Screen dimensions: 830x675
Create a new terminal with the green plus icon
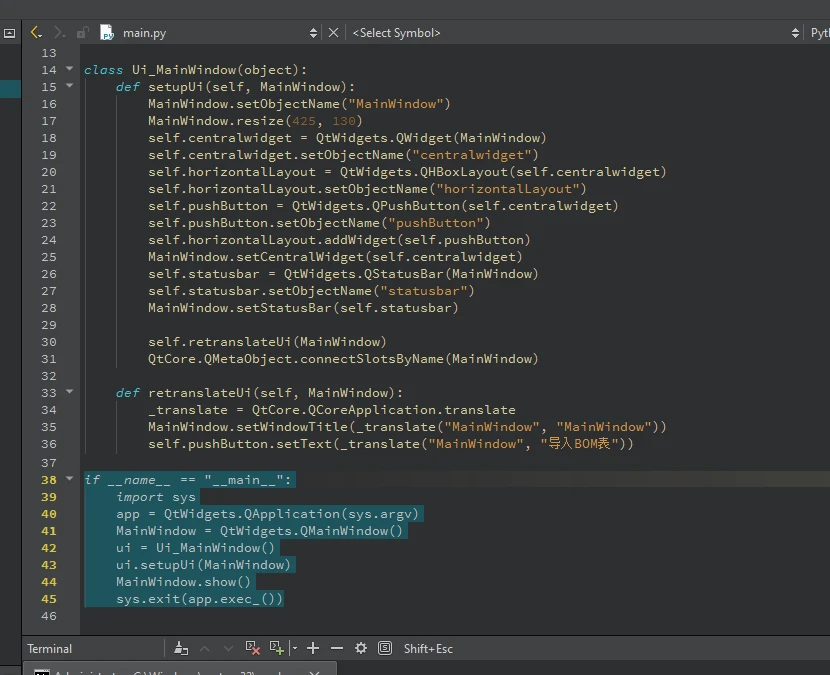point(276,648)
